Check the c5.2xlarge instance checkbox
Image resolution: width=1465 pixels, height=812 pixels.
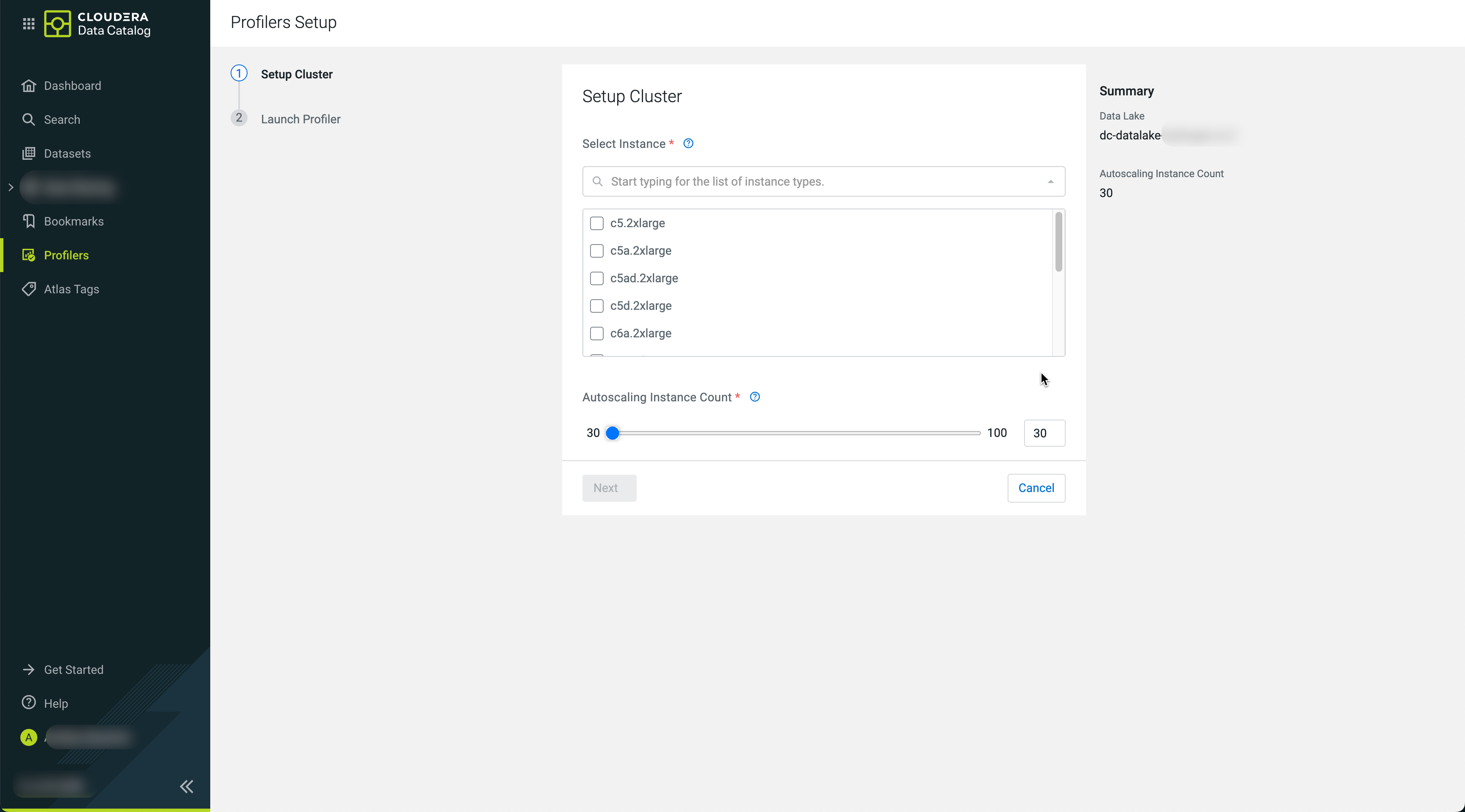(x=596, y=223)
